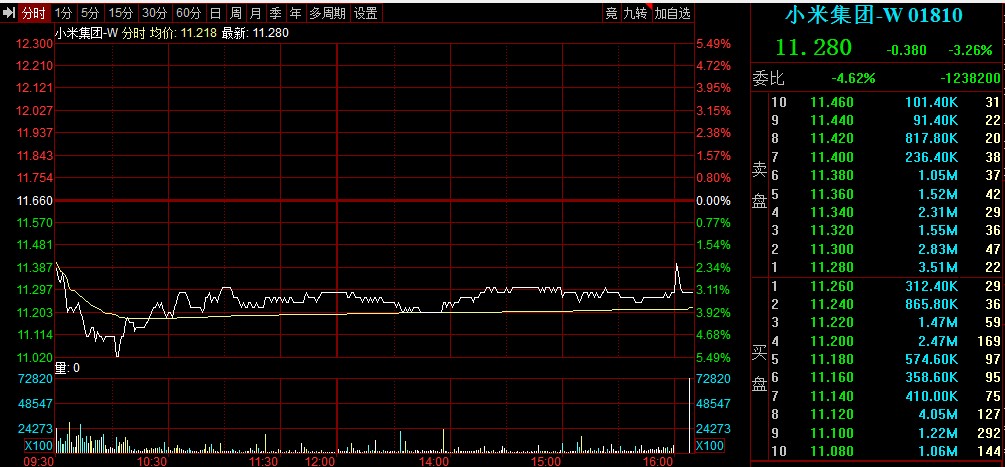This screenshot has width=1005, height=467.
Task: Select bid level 4 price 11.200
Action: click(x=831, y=341)
